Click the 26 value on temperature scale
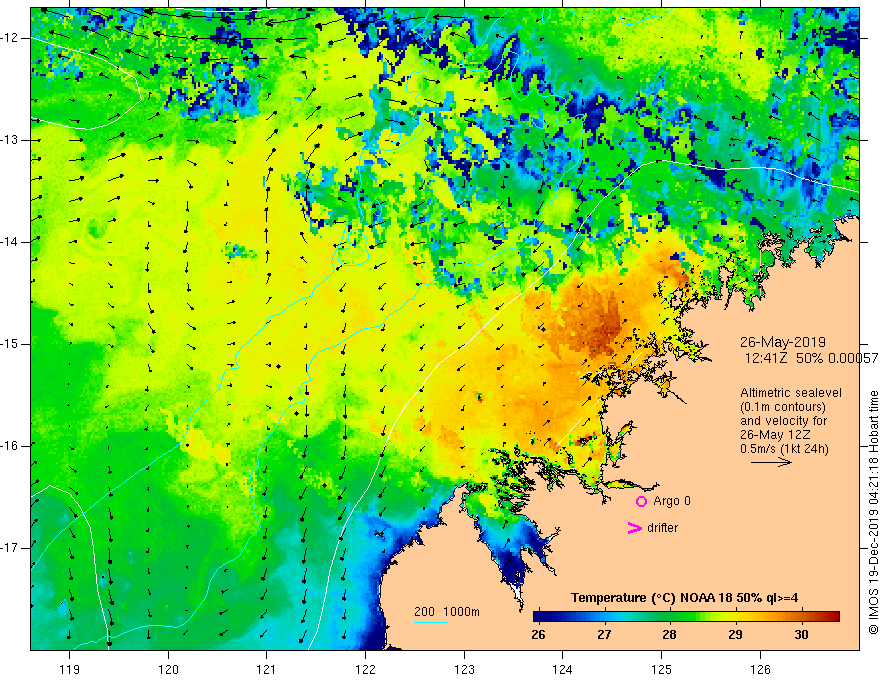 [538, 635]
